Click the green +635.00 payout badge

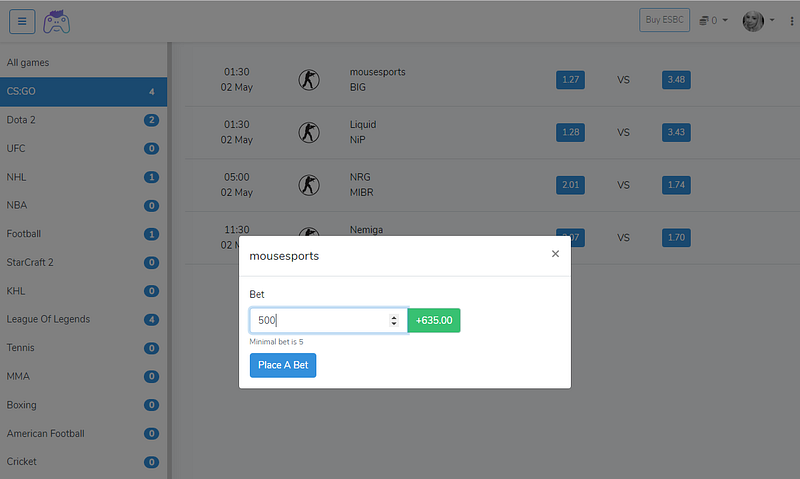click(434, 320)
